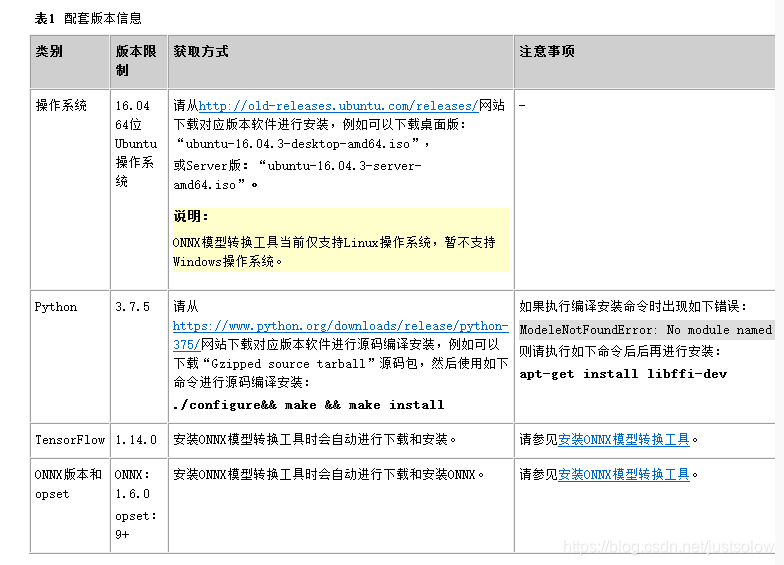Click TensorFlow row 自动进行下载和安装 description
Screen dimensions: 784x565
(314, 440)
